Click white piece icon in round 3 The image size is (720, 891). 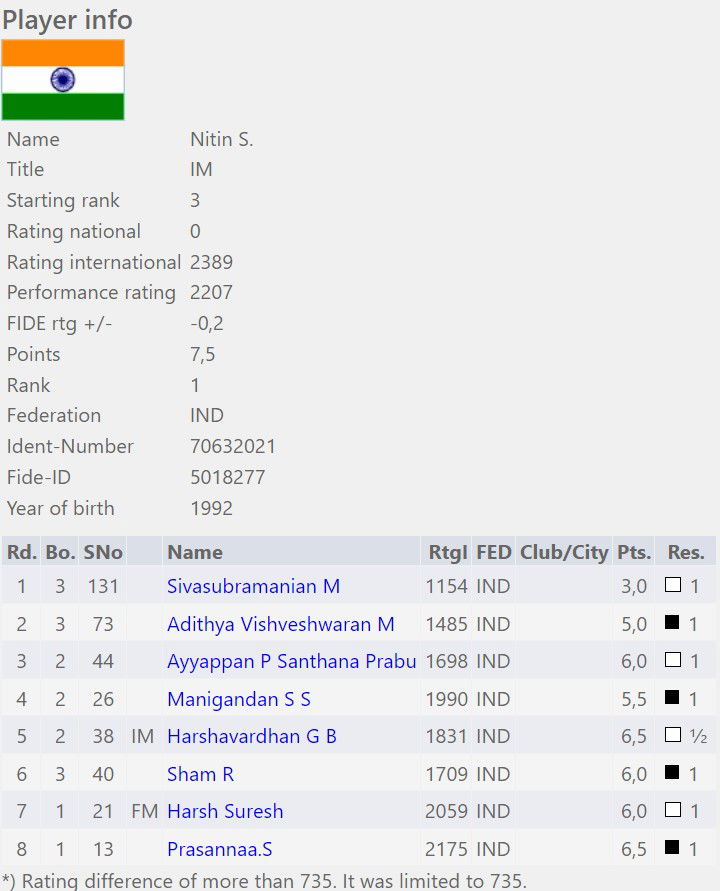673,661
